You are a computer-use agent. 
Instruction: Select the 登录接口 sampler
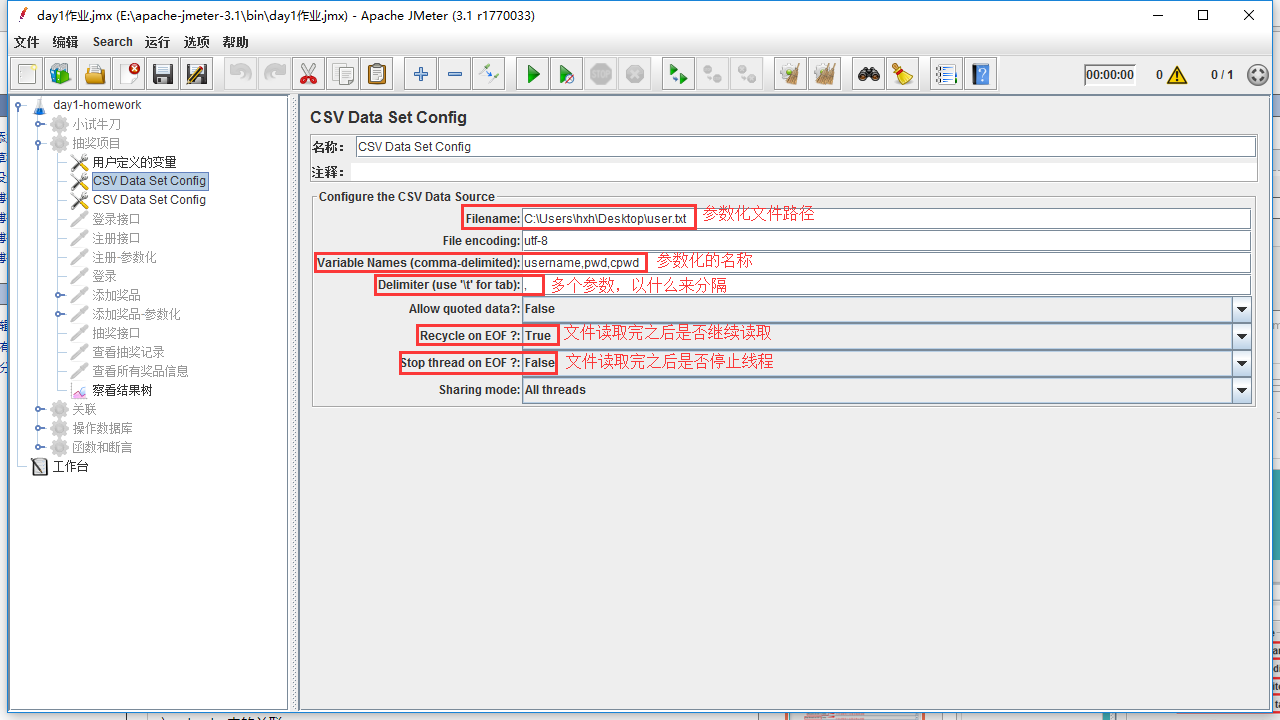(x=116, y=219)
